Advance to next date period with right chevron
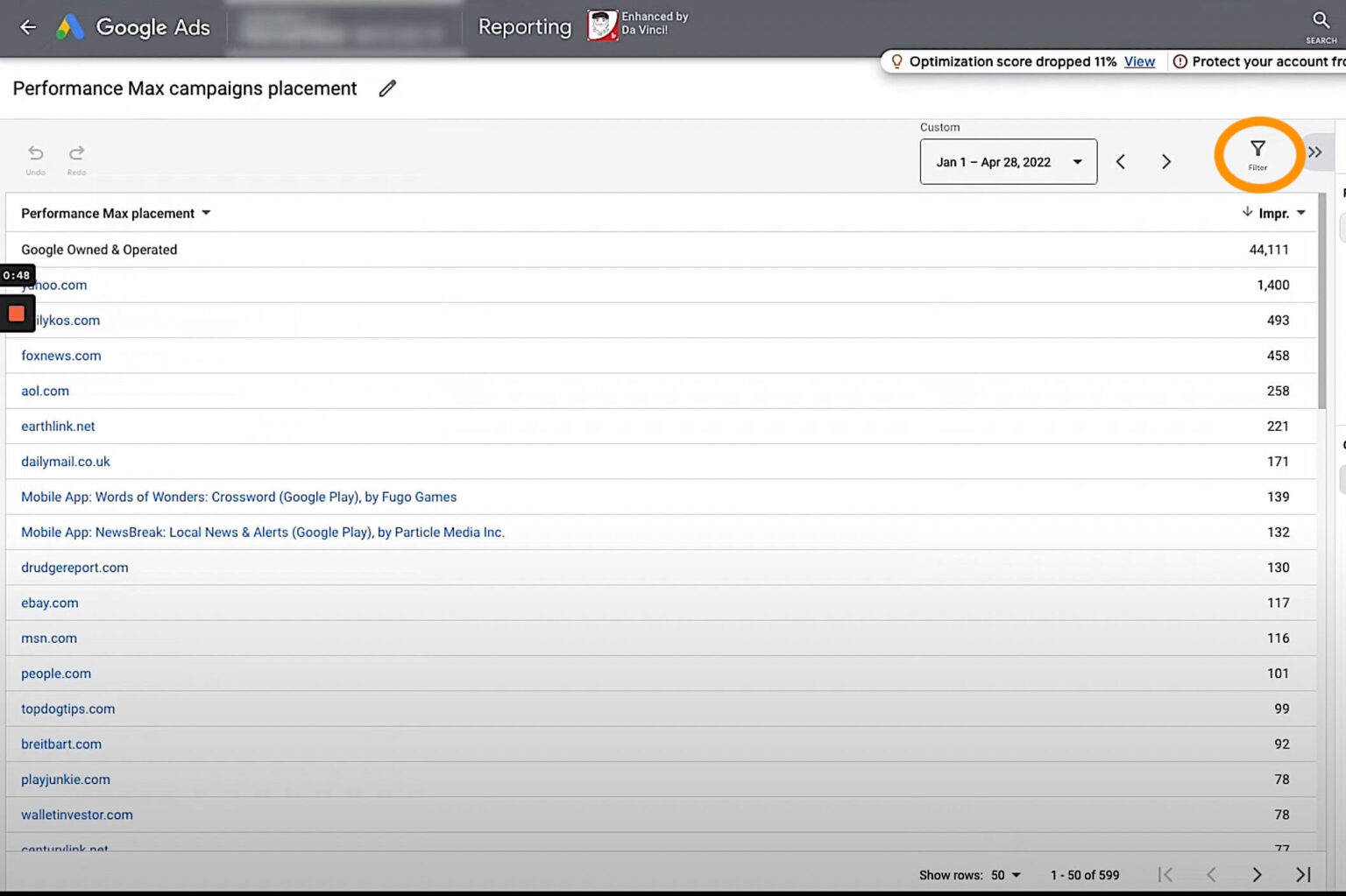 1166,161
